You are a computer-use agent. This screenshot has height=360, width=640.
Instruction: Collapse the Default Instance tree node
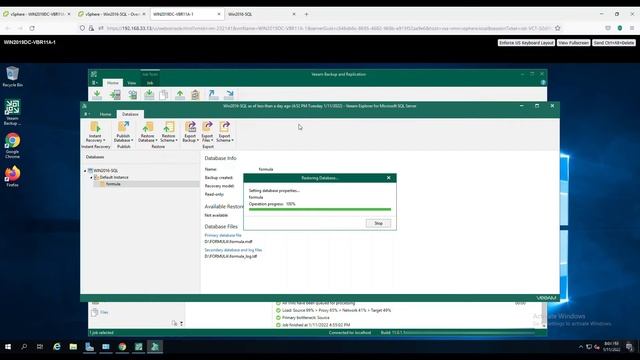point(91,178)
